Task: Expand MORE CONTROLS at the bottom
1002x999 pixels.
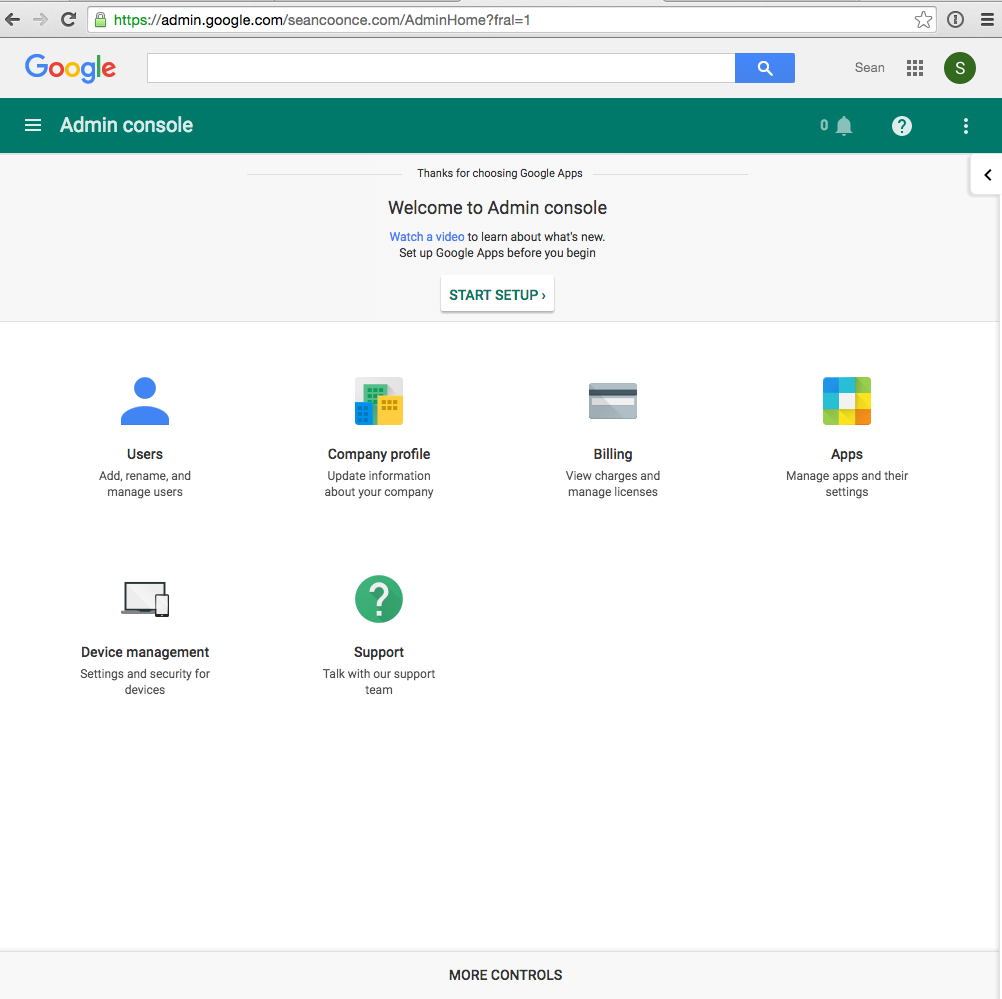Action: click(x=505, y=975)
